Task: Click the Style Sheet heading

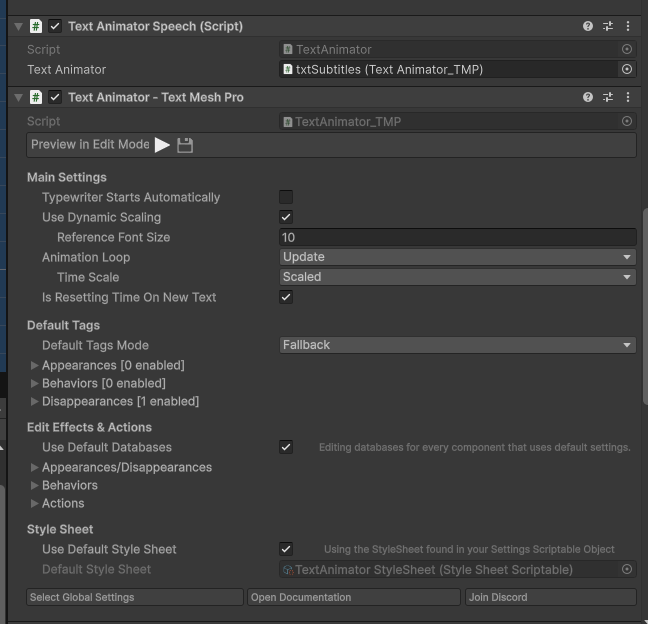Action: pyautogui.click(x=60, y=529)
